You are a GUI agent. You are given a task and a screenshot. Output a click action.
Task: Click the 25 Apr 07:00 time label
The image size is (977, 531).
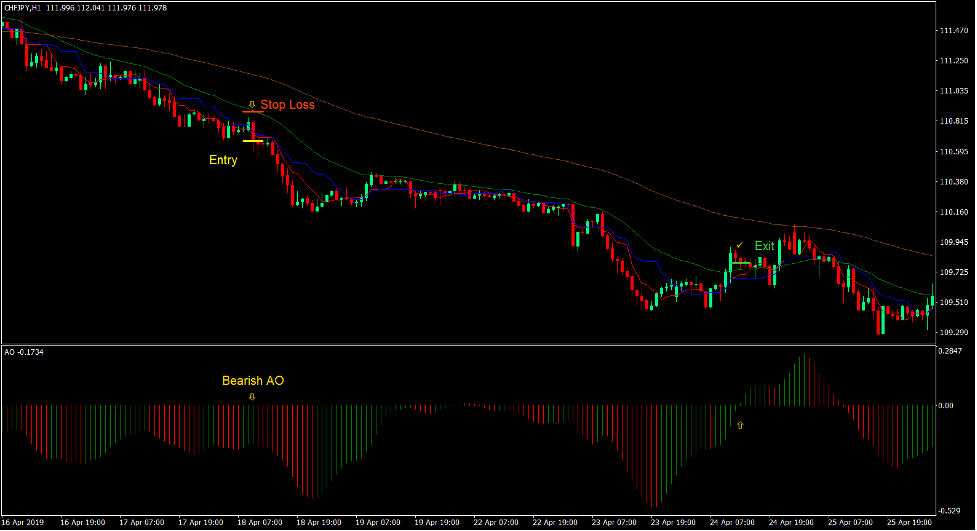pos(851,522)
